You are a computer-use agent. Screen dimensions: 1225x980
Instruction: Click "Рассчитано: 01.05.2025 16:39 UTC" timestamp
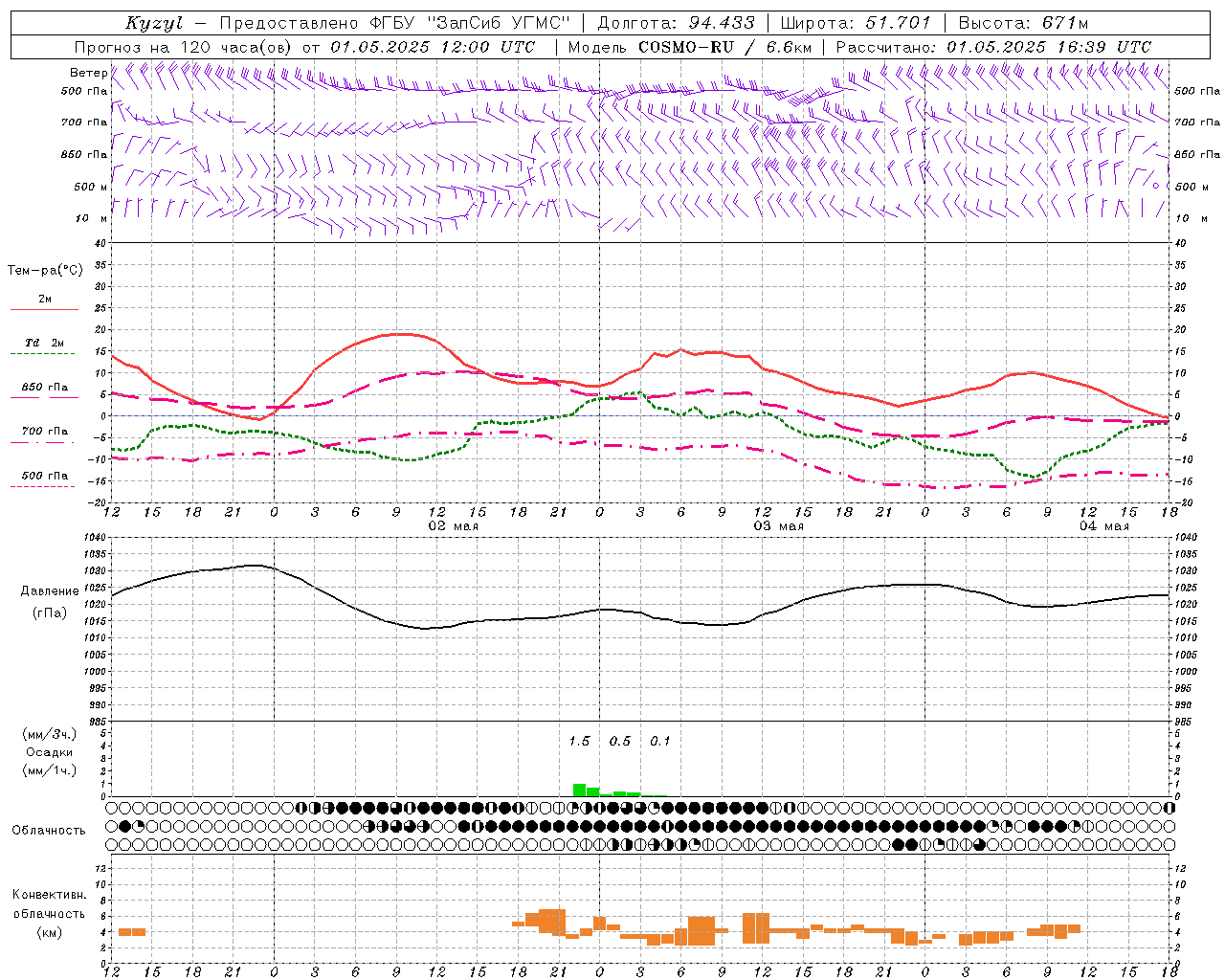[993, 47]
